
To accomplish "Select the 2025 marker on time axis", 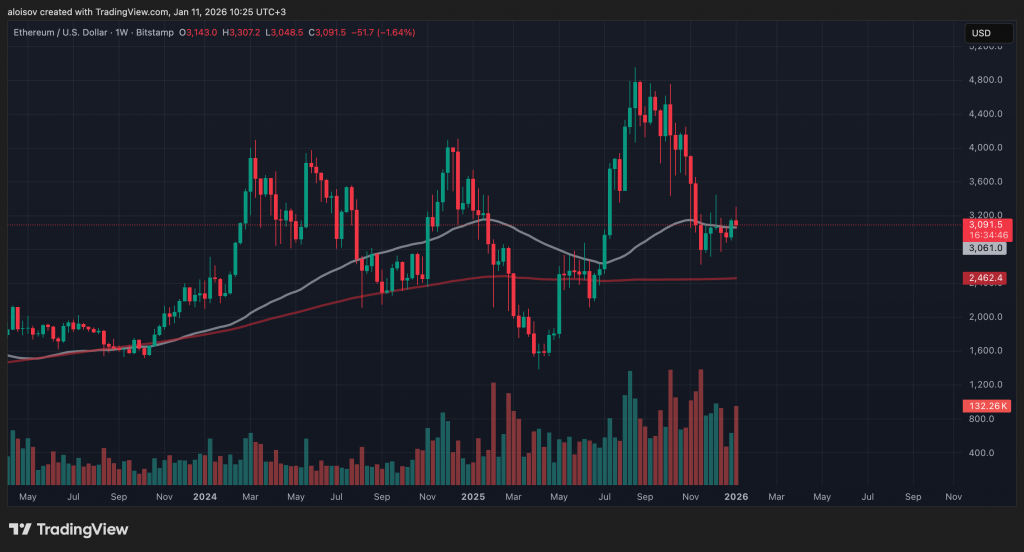I will tap(472, 496).
